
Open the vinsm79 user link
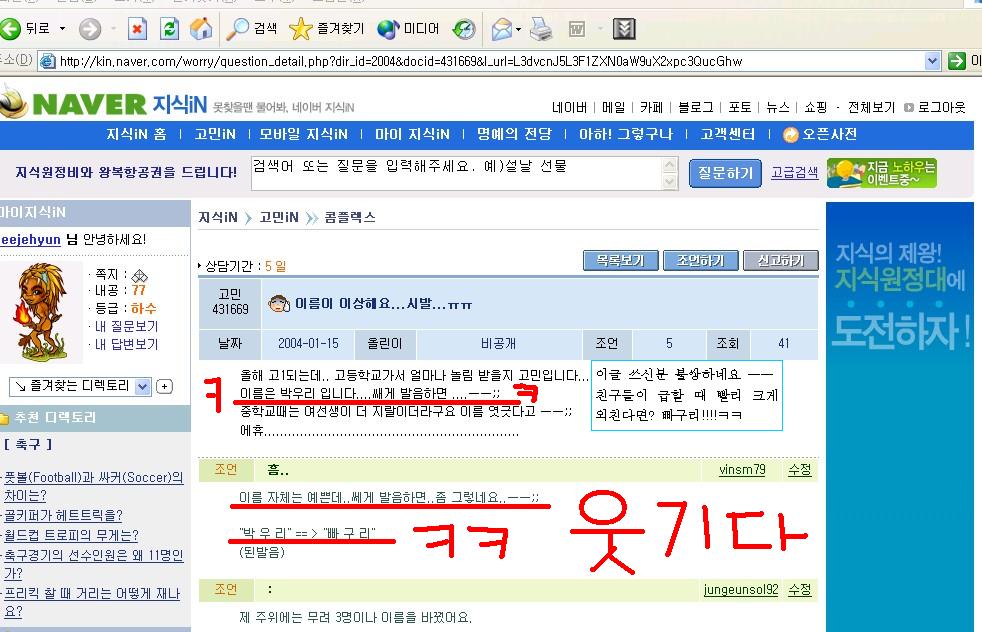click(x=742, y=470)
